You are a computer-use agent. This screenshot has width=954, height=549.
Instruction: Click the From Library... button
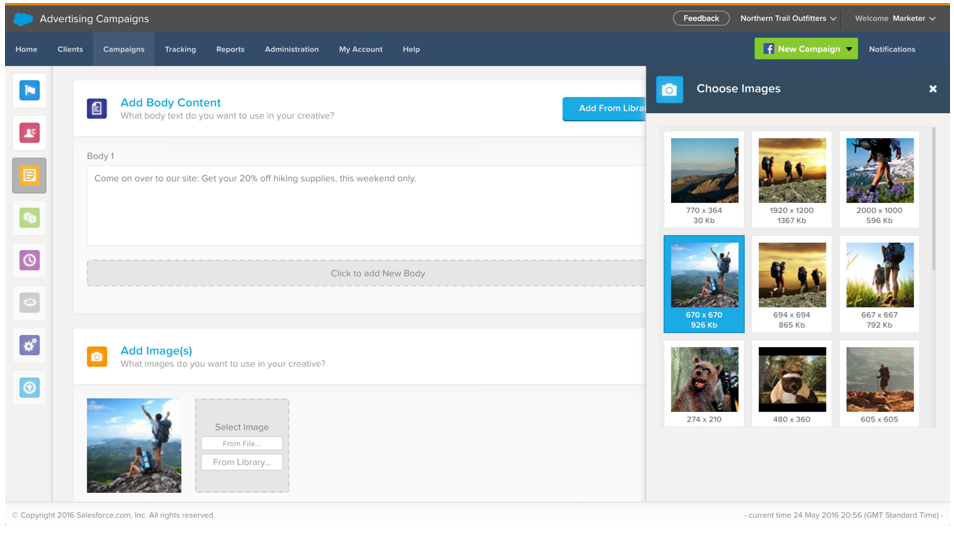tap(242, 462)
